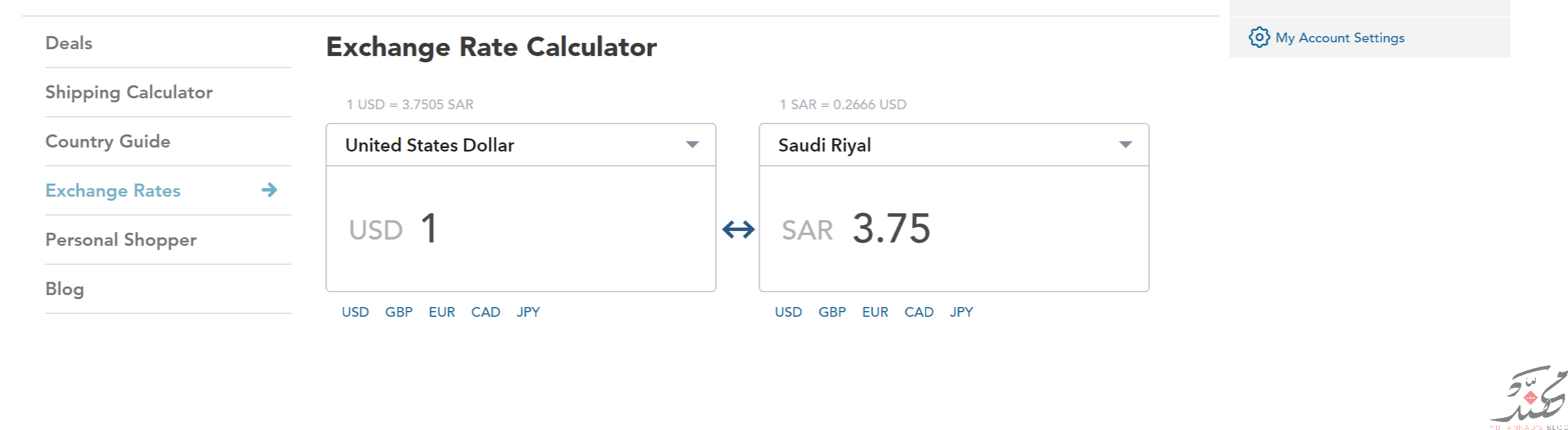Click the arrow icon next to Exchange Rates

click(269, 190)
